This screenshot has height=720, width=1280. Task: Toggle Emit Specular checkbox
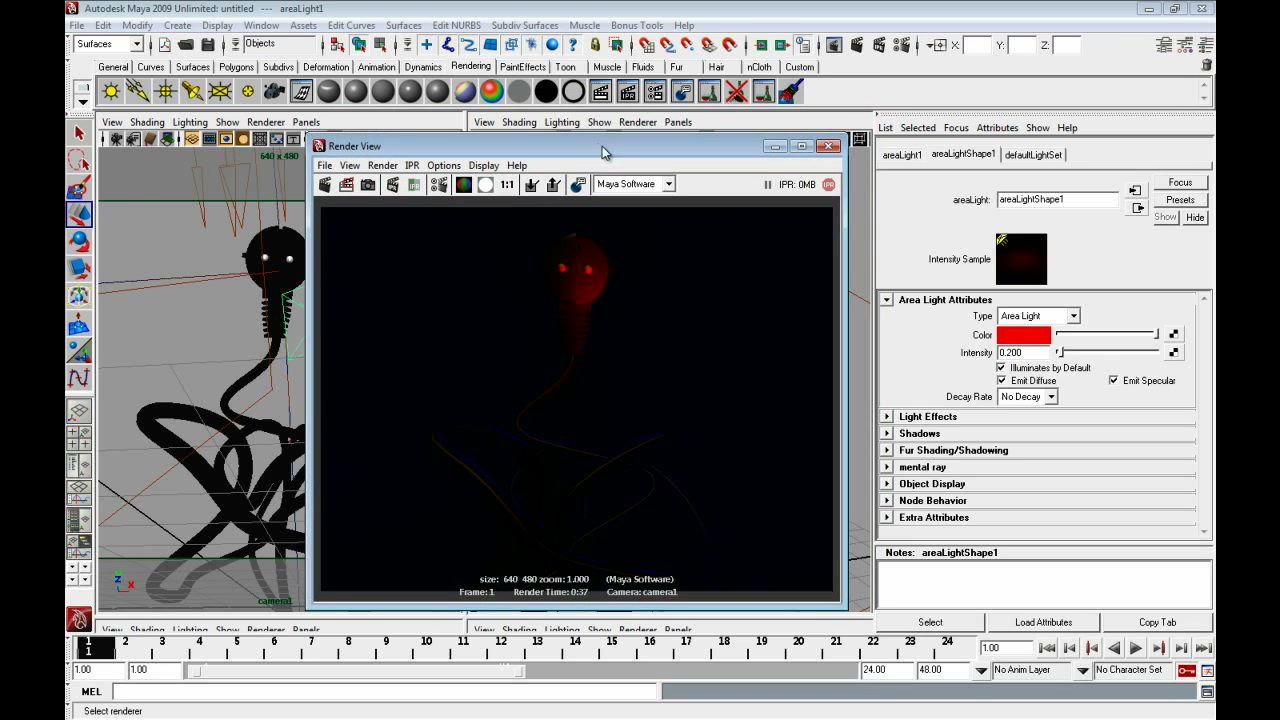point(1113,381)
